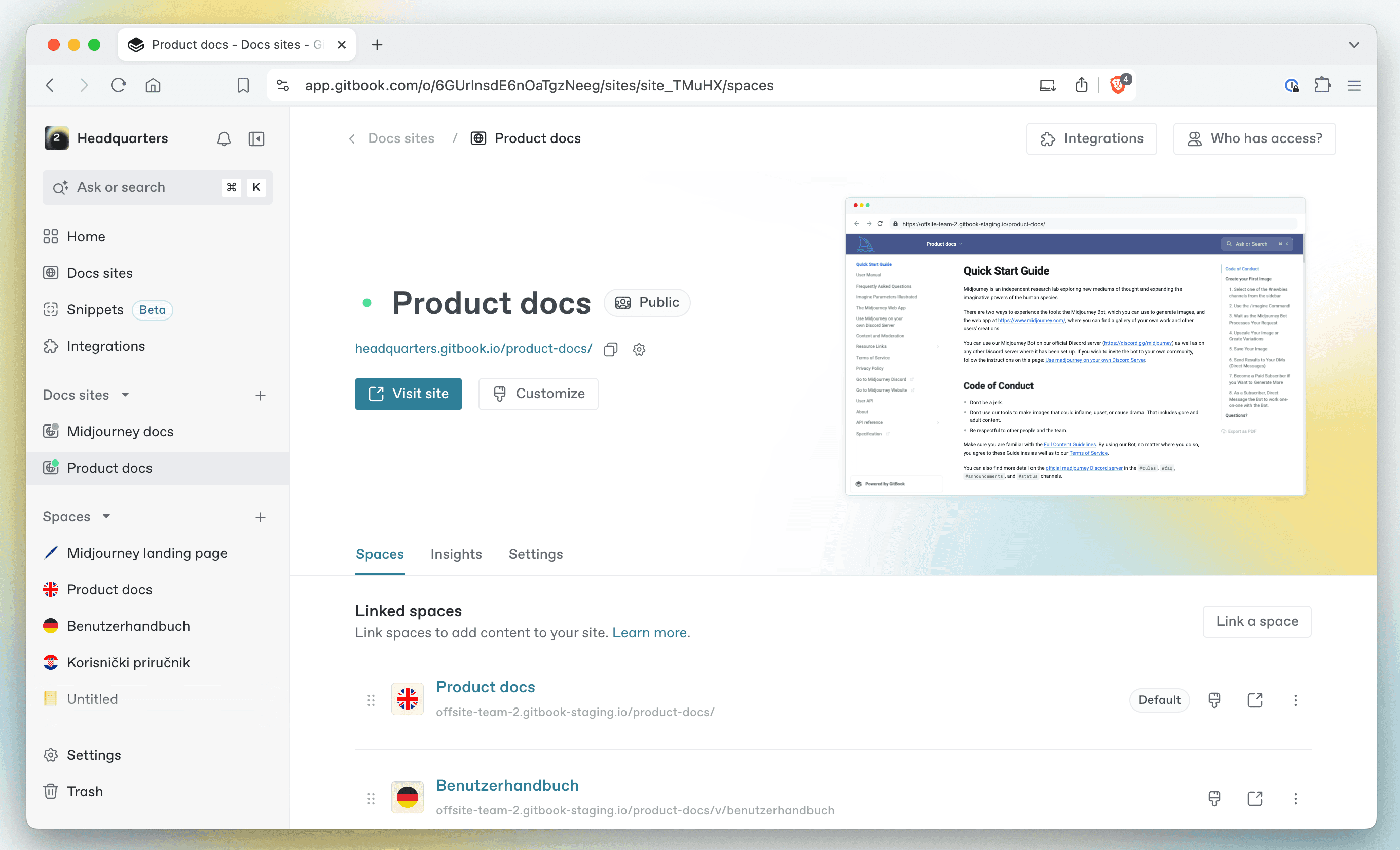1400x850 pixels.
Task: Customize the Benutzerhandbuch linked space
Action: [1214, 798]
